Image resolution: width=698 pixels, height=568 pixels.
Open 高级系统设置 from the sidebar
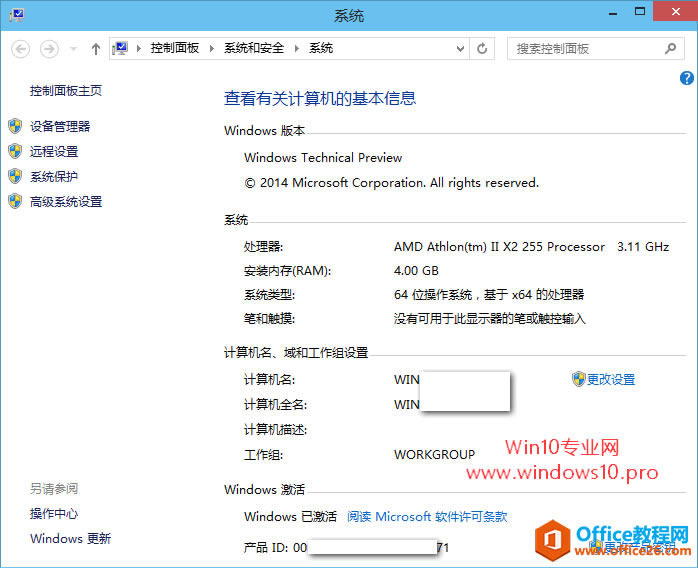click(66, 202)
